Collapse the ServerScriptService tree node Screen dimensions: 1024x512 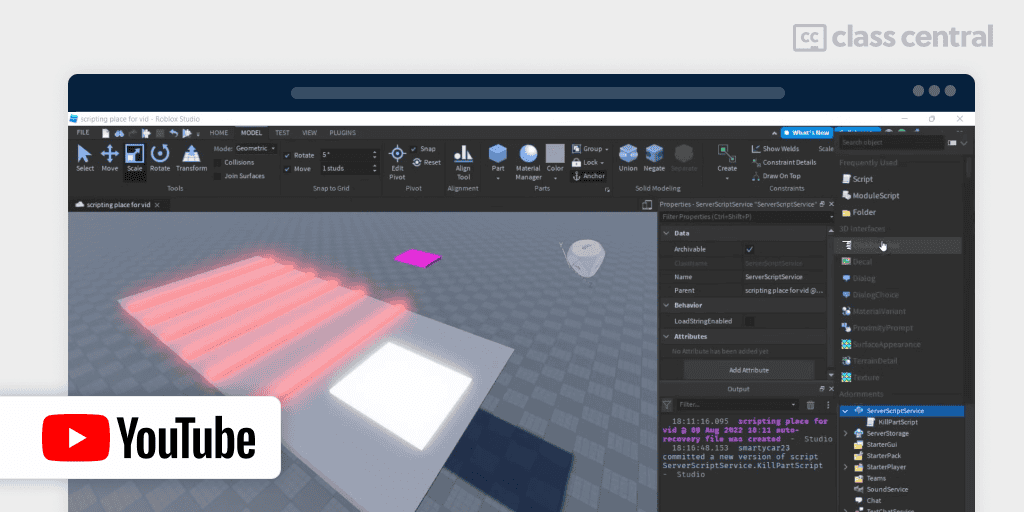(846, 411)
